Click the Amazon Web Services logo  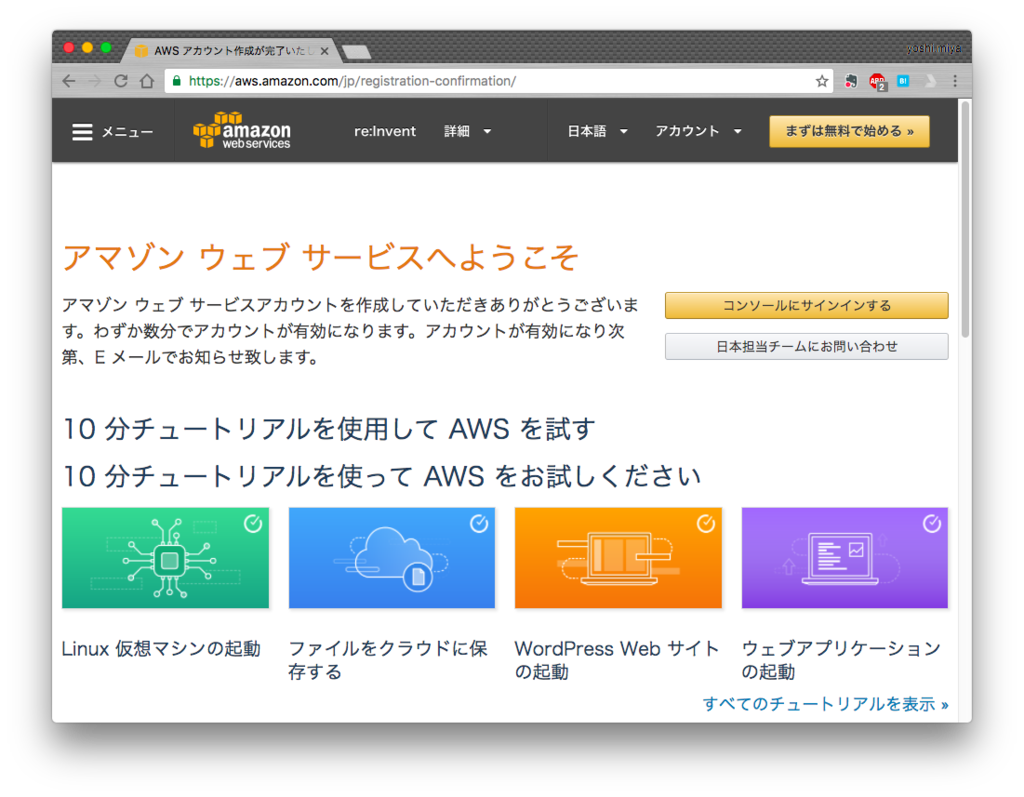click(x=242, y=131)
